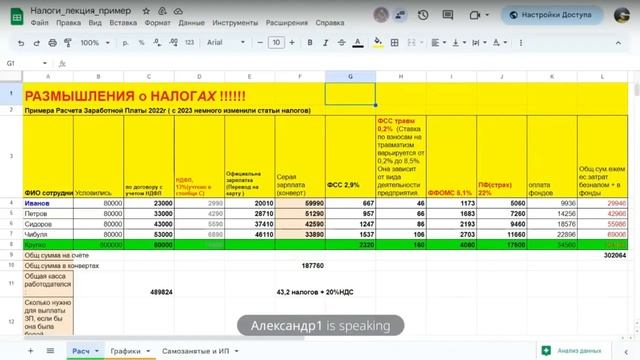Toggle bold formatting

pos(310,43)
